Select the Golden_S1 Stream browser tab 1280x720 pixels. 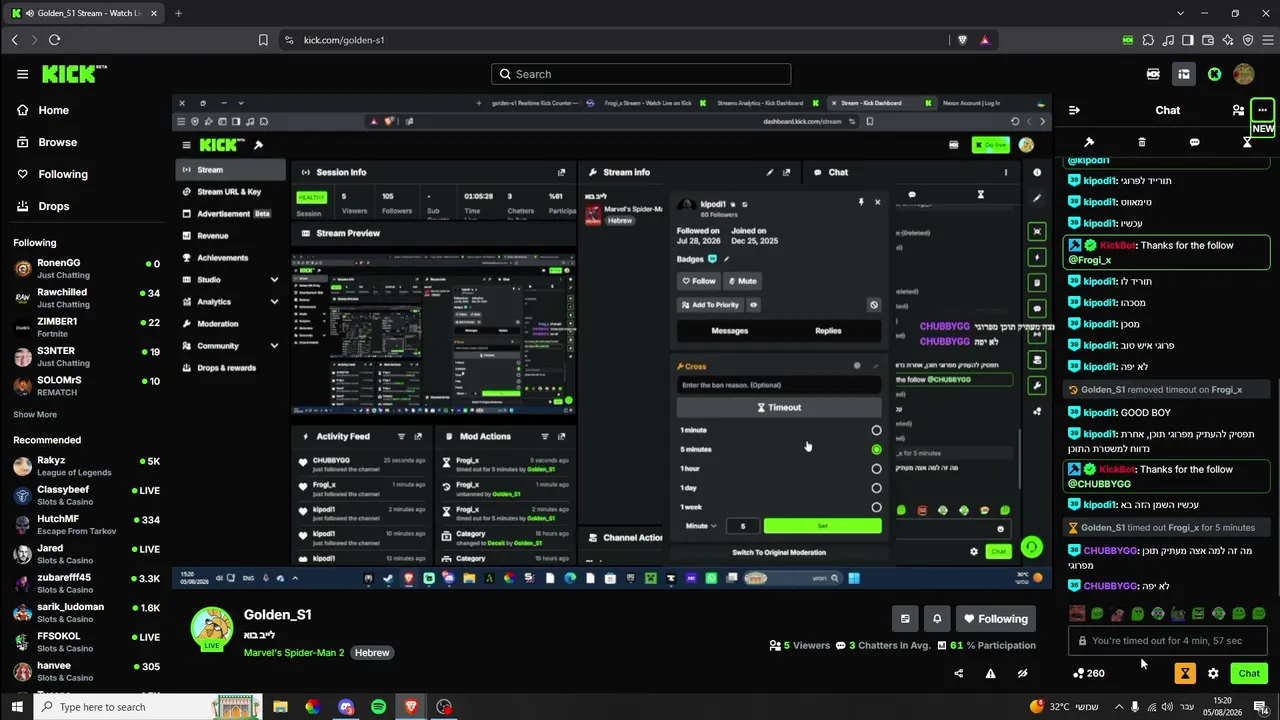pyautogui.click(x=82, y=13)
